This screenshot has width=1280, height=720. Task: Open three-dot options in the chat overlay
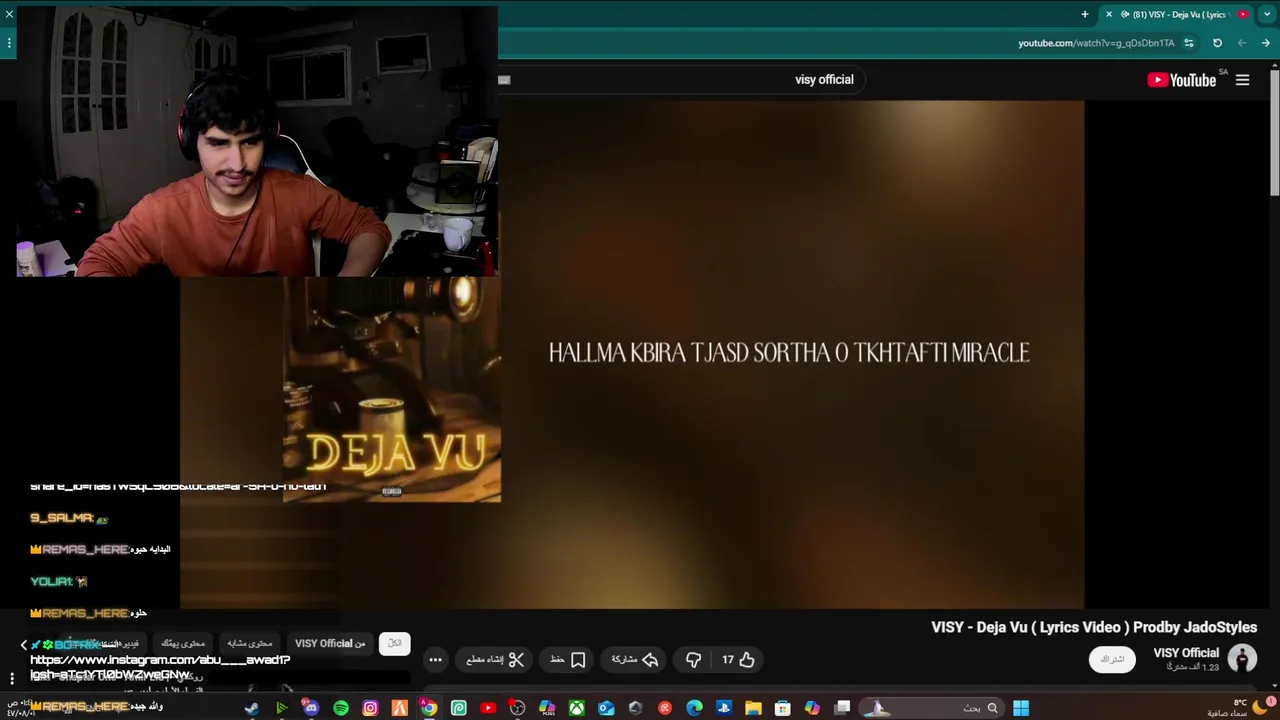12,679
